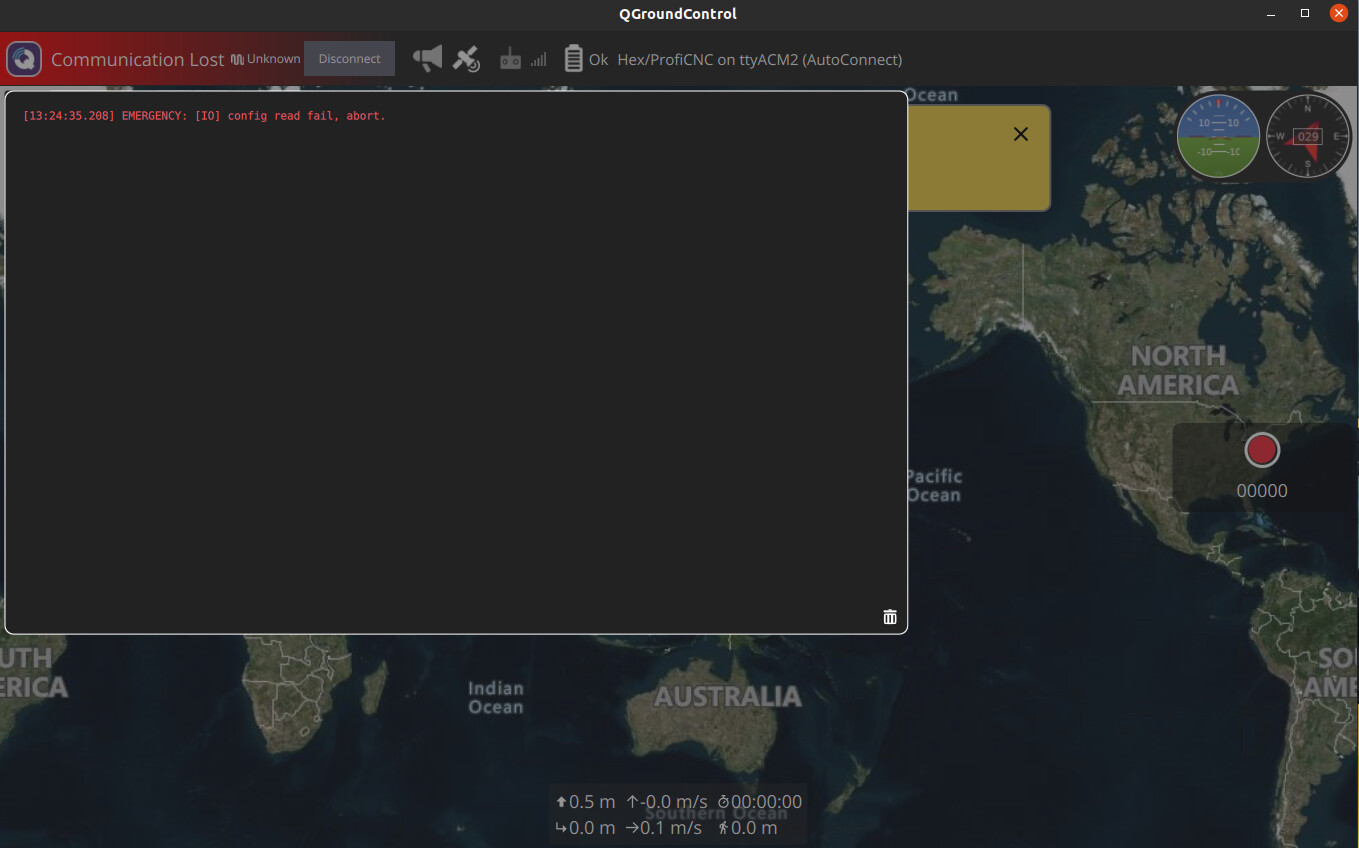
Task: Click the RC signal strength bars
Action: [539, 60]
